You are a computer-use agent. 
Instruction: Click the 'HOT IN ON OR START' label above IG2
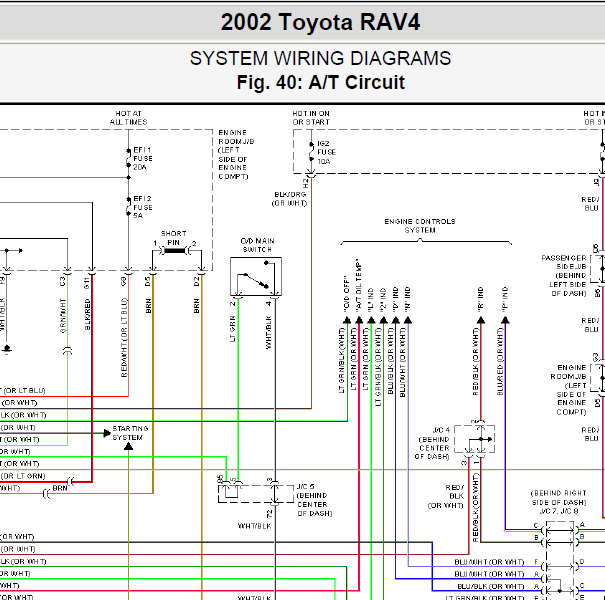(x=311, y=118)
